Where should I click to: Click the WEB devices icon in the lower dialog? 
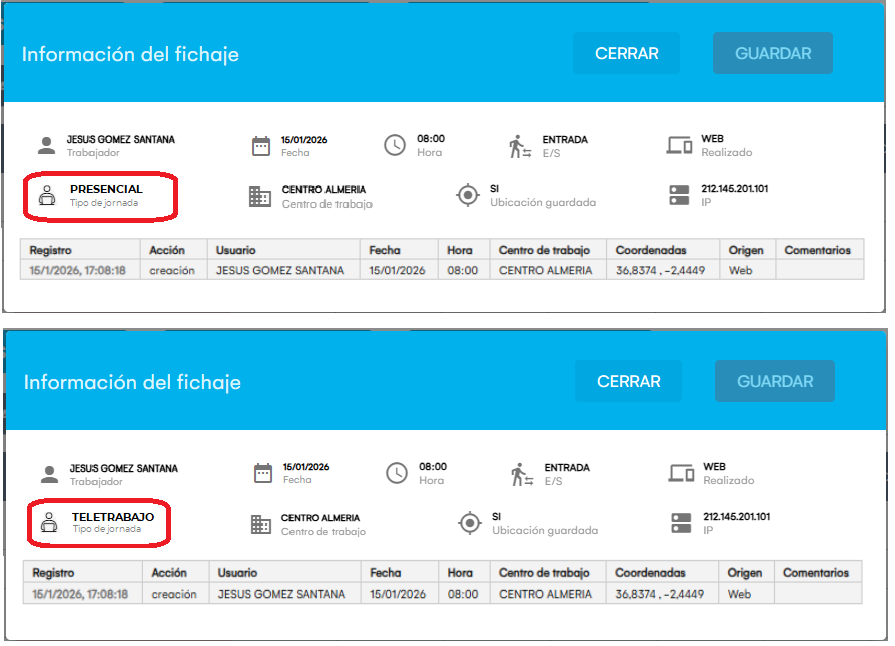[x=682, y=474]
